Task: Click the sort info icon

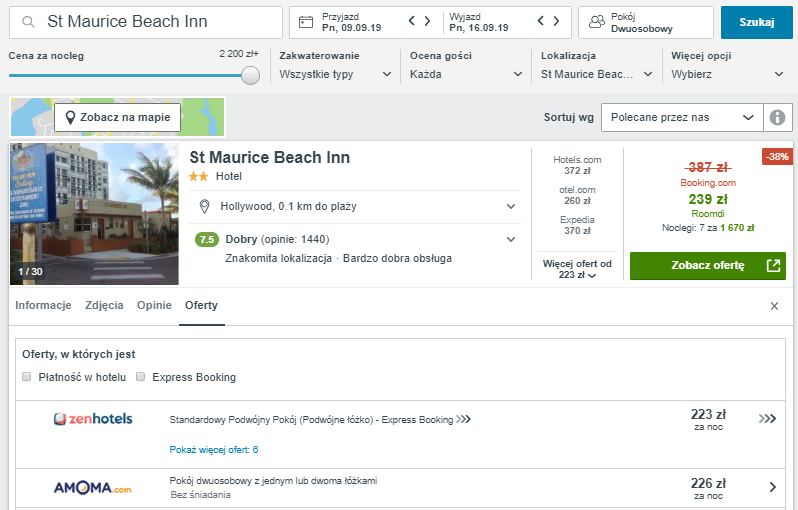Action: click(776, 117)
